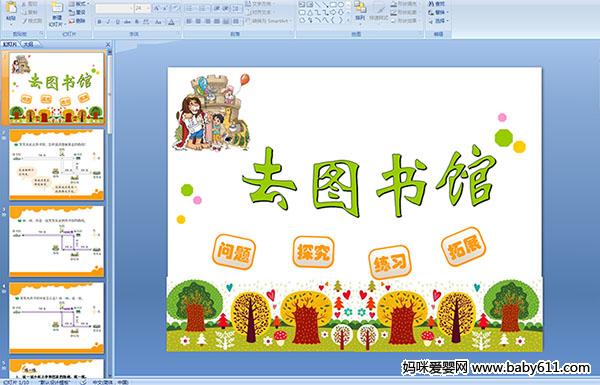Image resolution: width=600 pixels, height=385 pixels.
Task: Select the rectangle shape in the shapes gallery
Action: pos(333,4)
